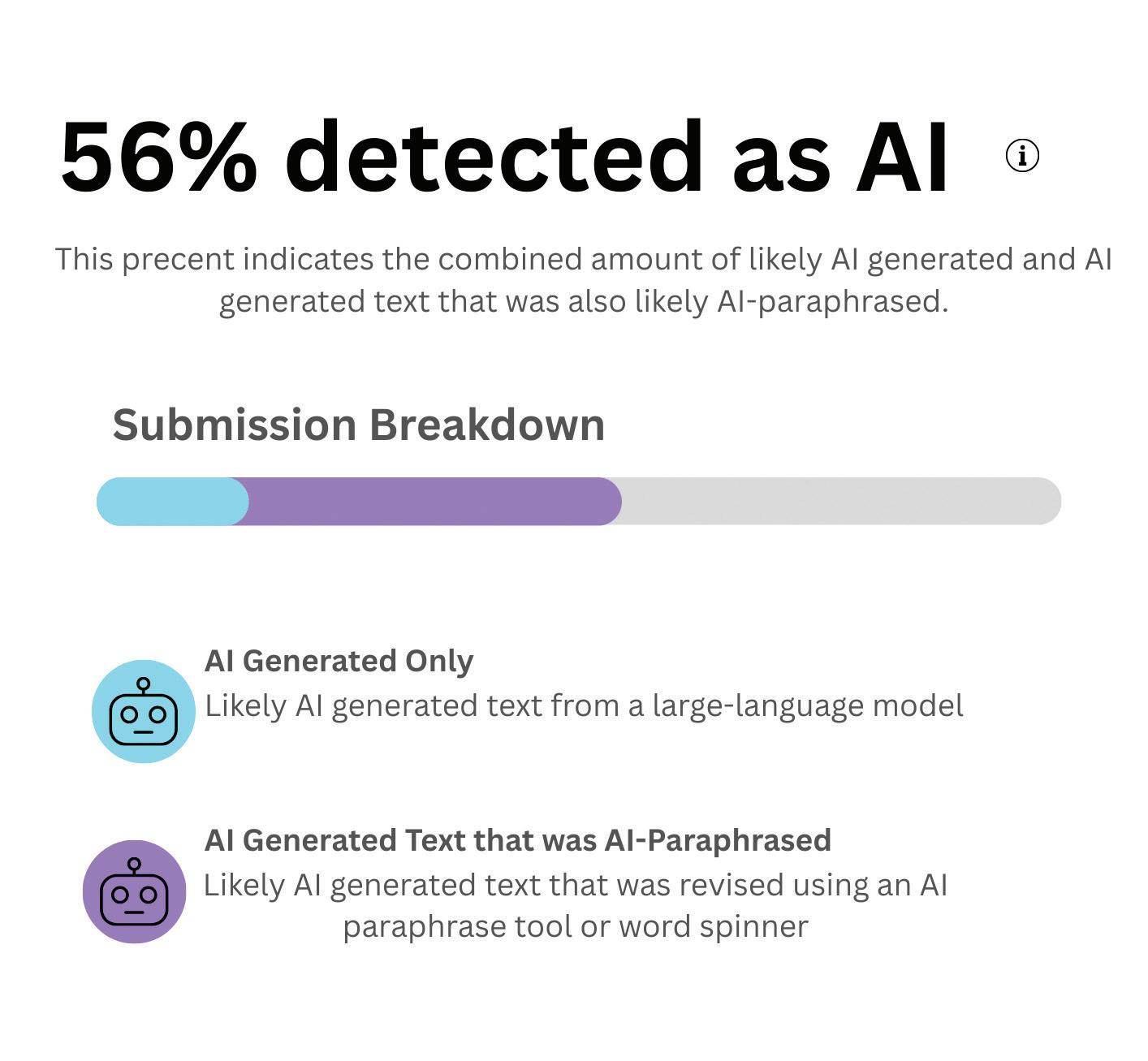Click the 'AI Generated Only' label

tap(339, 661)
